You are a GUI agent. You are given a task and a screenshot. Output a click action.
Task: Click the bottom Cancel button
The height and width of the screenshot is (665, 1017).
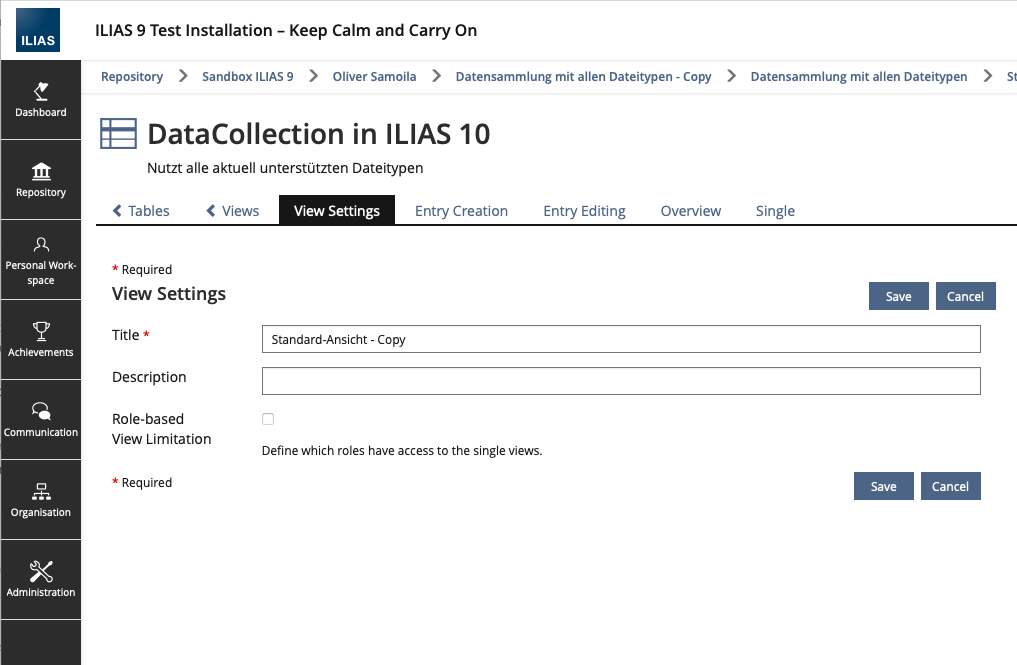pos(950,486)
